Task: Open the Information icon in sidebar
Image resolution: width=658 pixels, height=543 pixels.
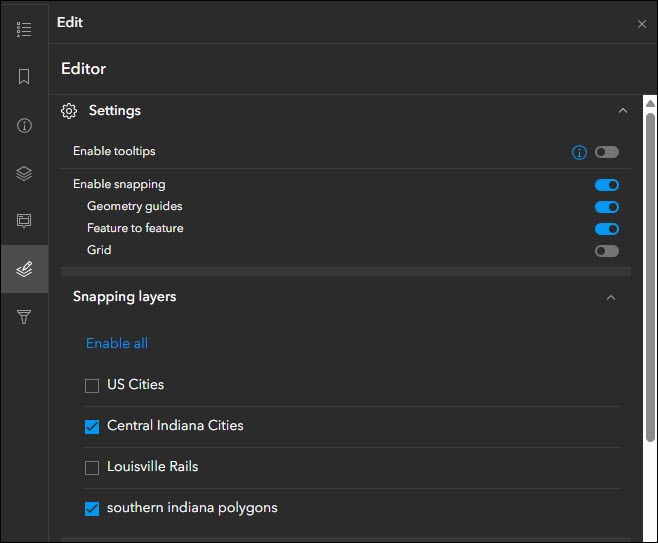Action: (24, 125)
